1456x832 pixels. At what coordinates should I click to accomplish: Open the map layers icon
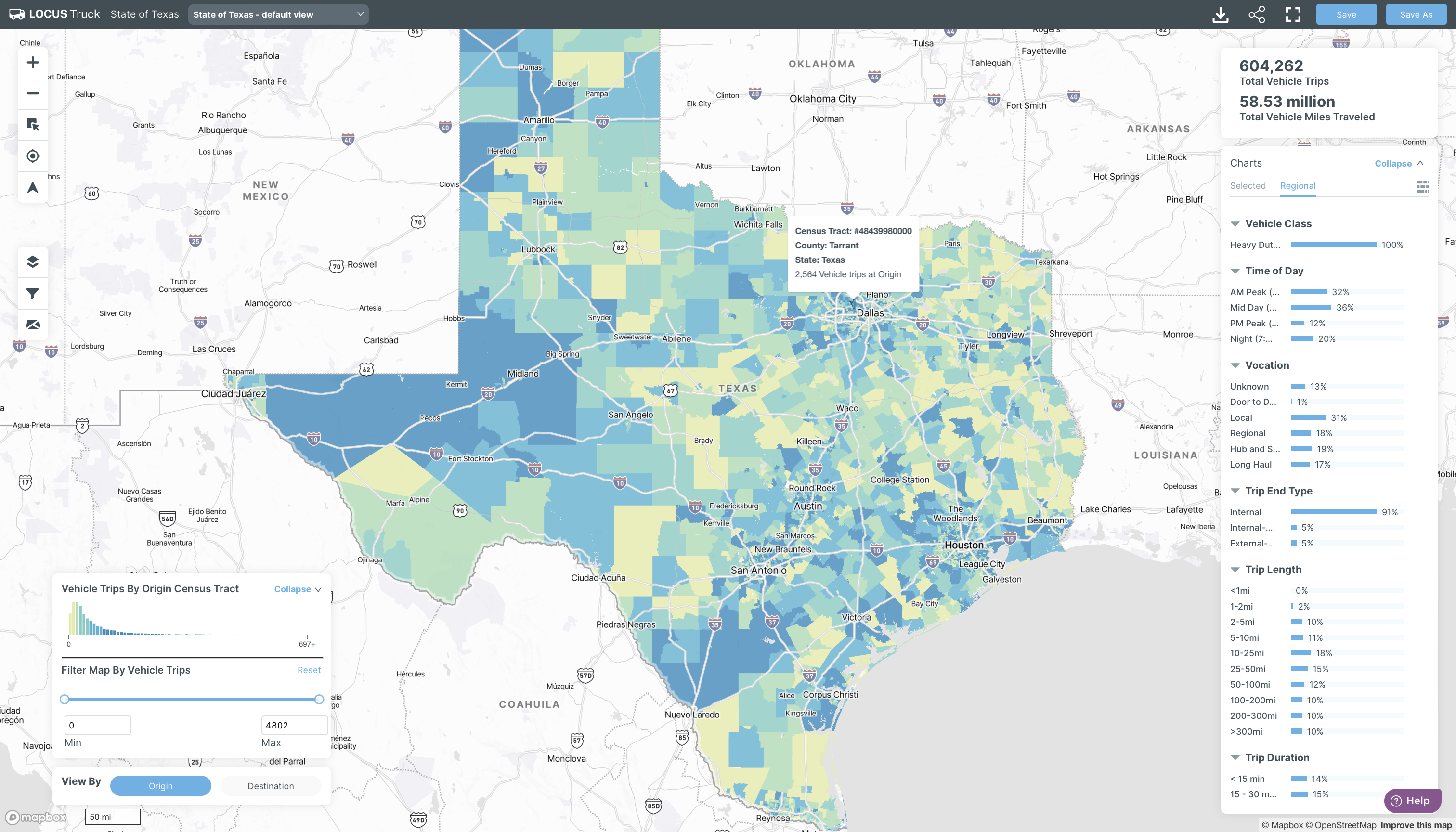click(33, 262)
